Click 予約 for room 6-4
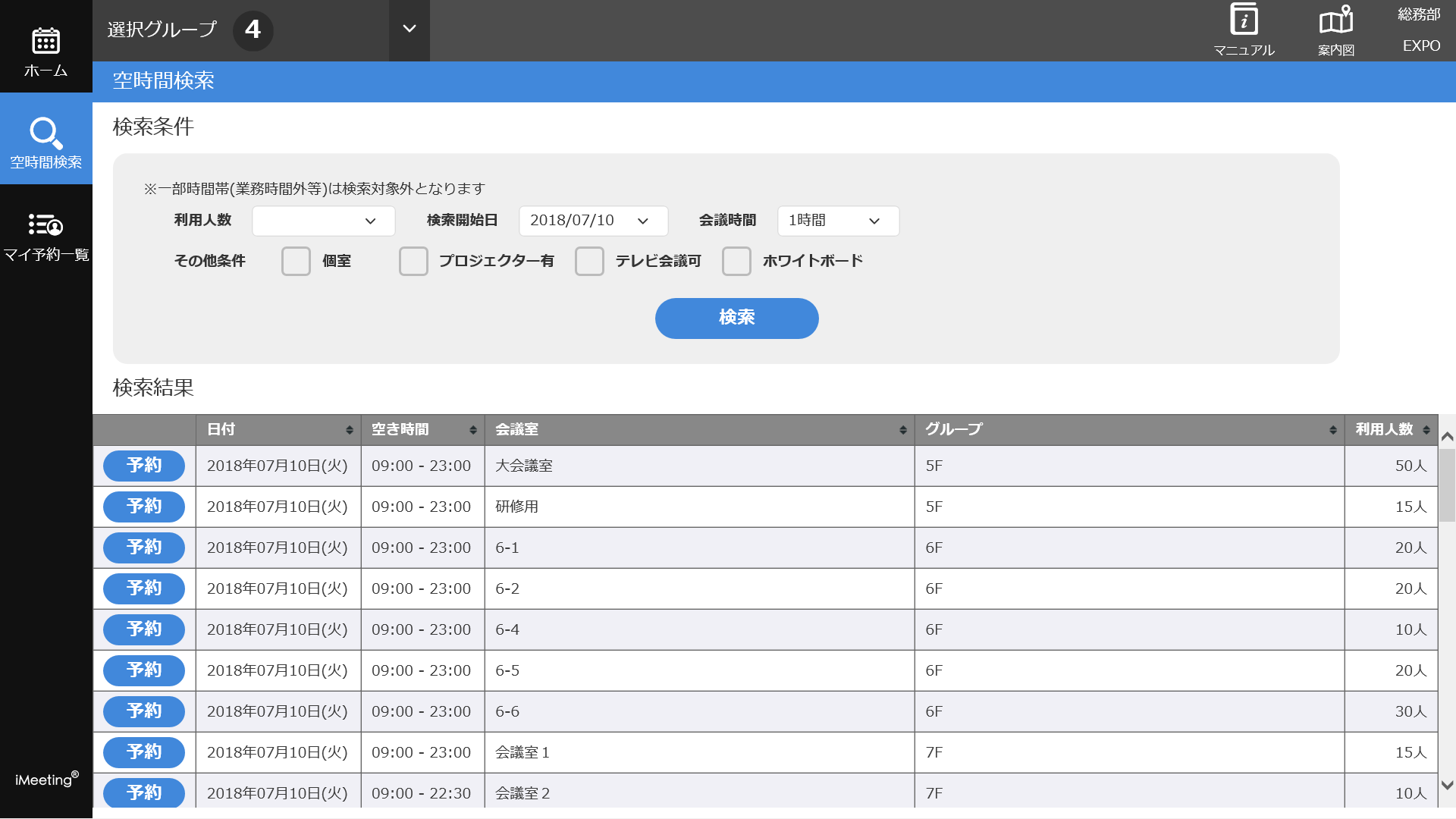This screenshot has width=1456, height=819. (144, 629)
